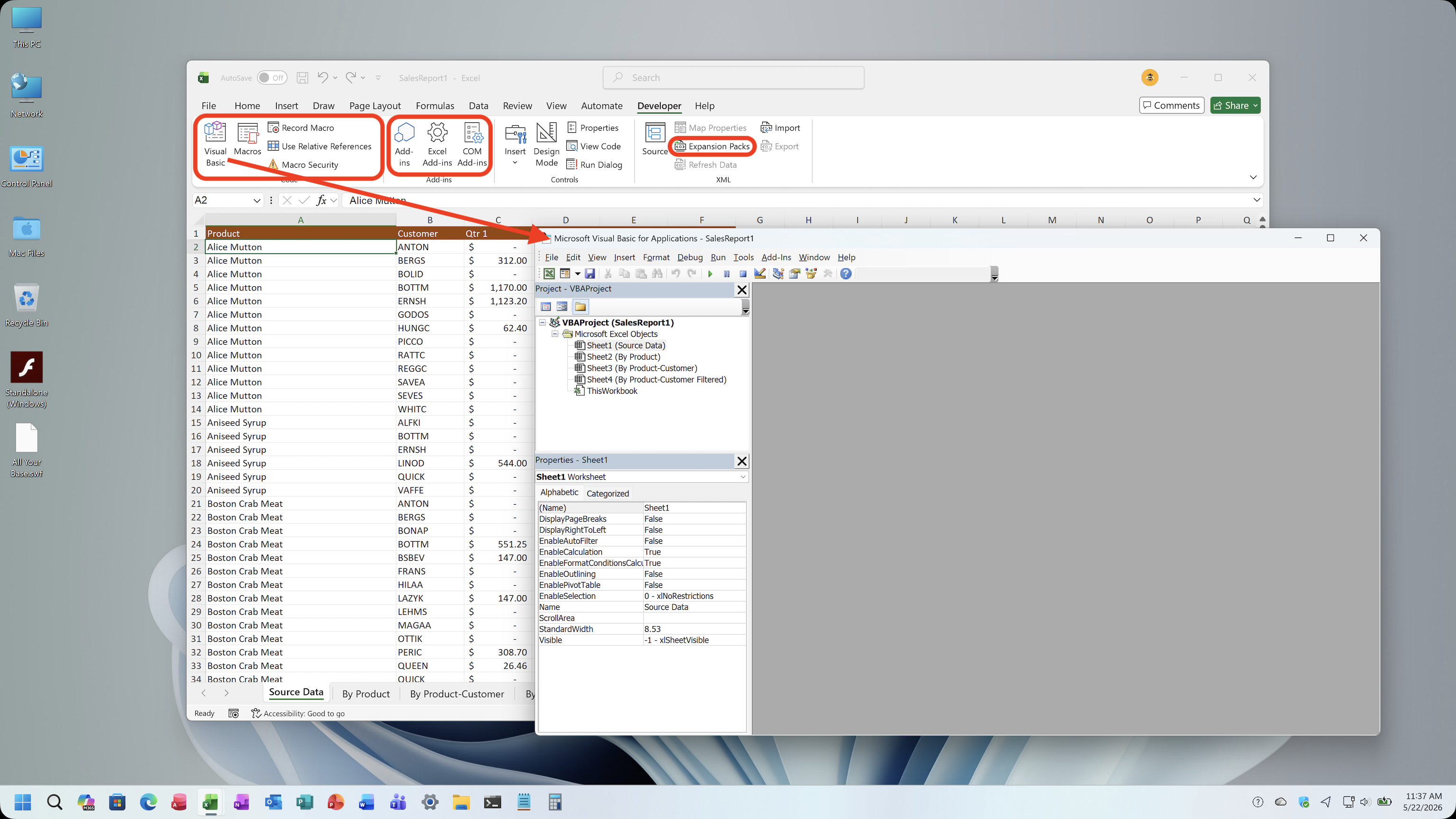
Task: Open Sheet1 Worksheet object dropdown in Properties
Action: click(743, 477)
